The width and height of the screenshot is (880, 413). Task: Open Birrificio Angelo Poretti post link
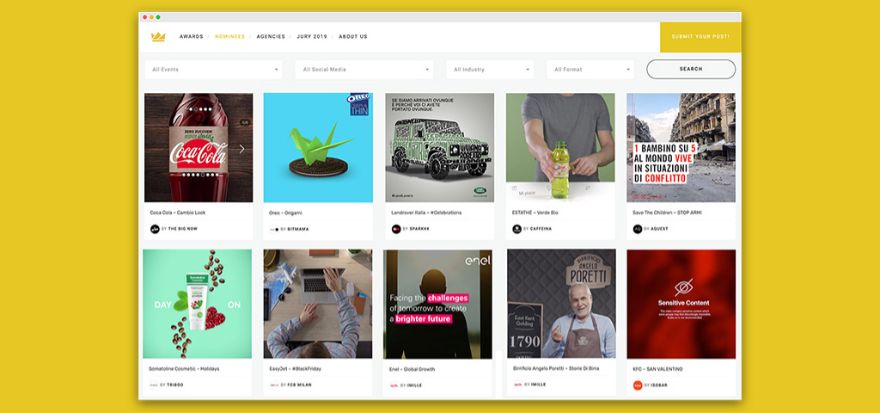[x=556, y=369]
